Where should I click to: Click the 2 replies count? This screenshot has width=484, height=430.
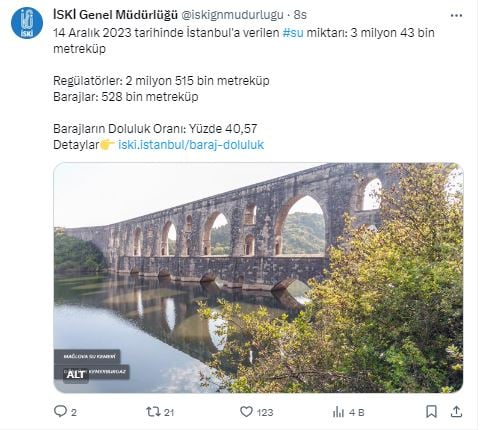(x=74, y=412)
